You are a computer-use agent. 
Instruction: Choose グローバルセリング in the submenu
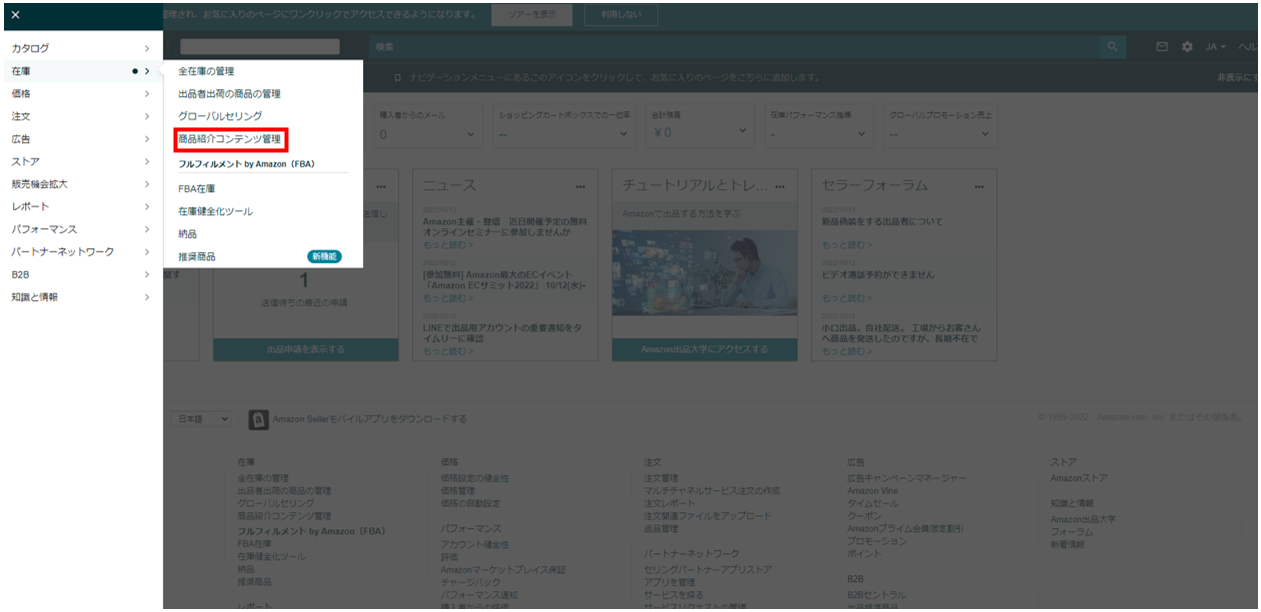[220, 116]
